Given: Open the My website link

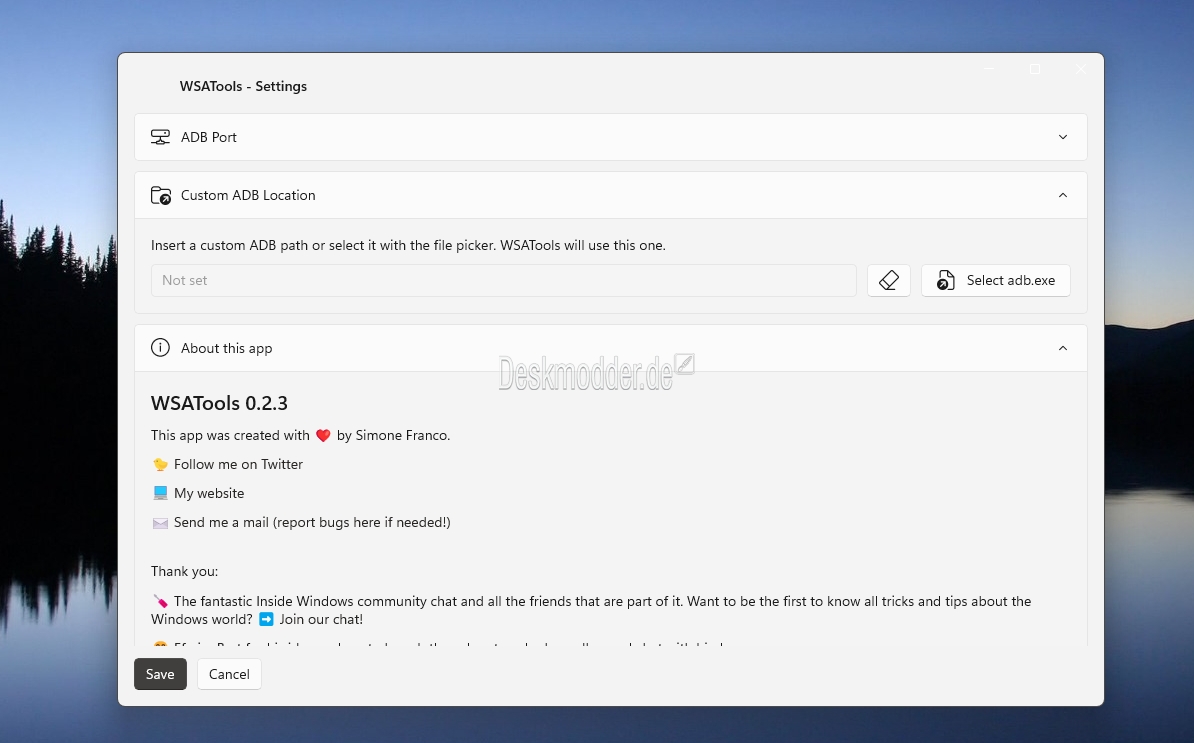Looking at the screenshot, I should click(209, 493).
